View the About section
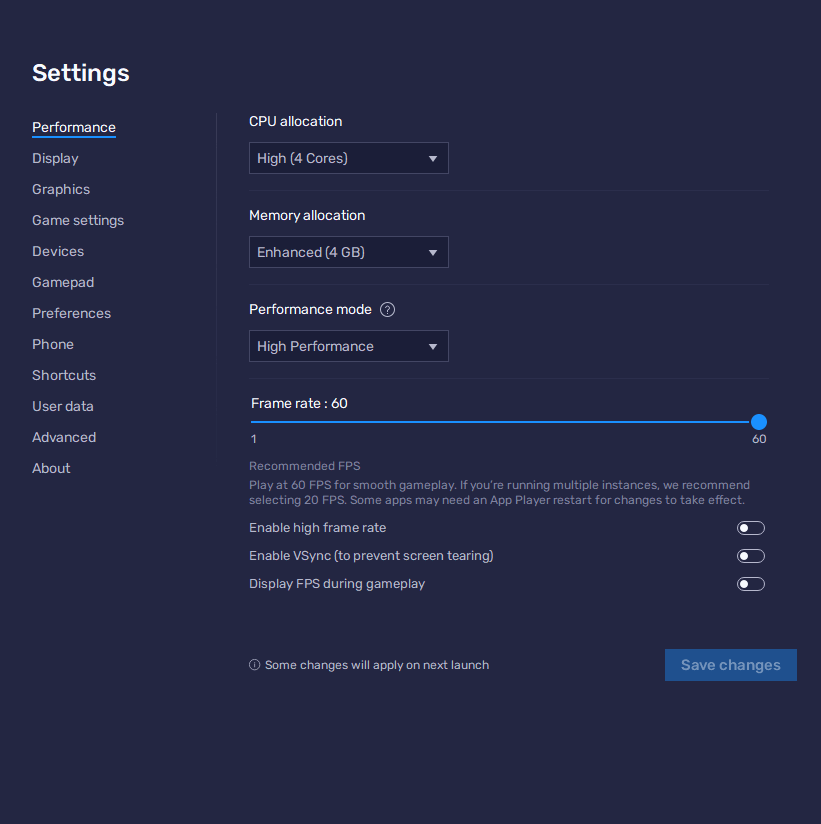The image size is (821, 824). coord(51,468)
